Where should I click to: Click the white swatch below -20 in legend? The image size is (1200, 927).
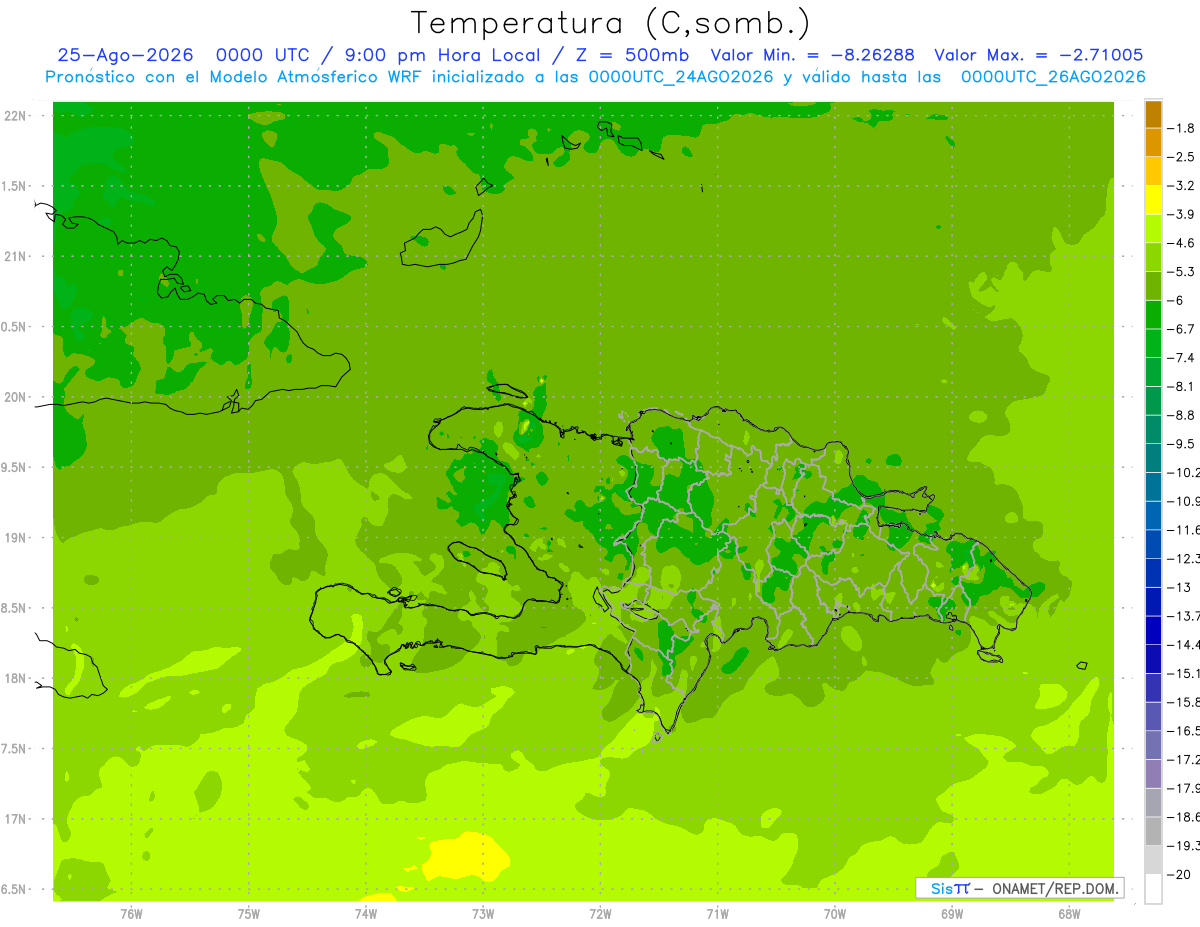(x=1153, y=889)
